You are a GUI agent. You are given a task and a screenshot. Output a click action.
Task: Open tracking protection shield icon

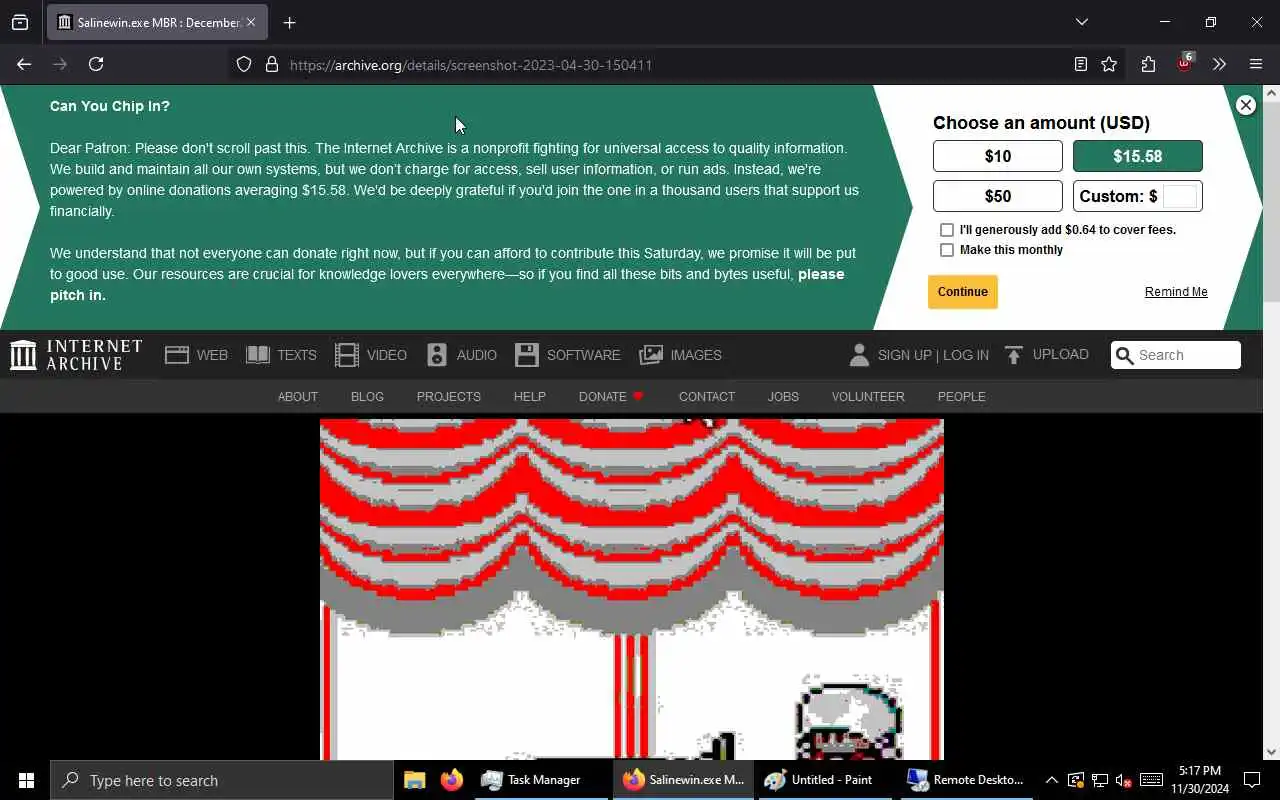tap(244, 64)
